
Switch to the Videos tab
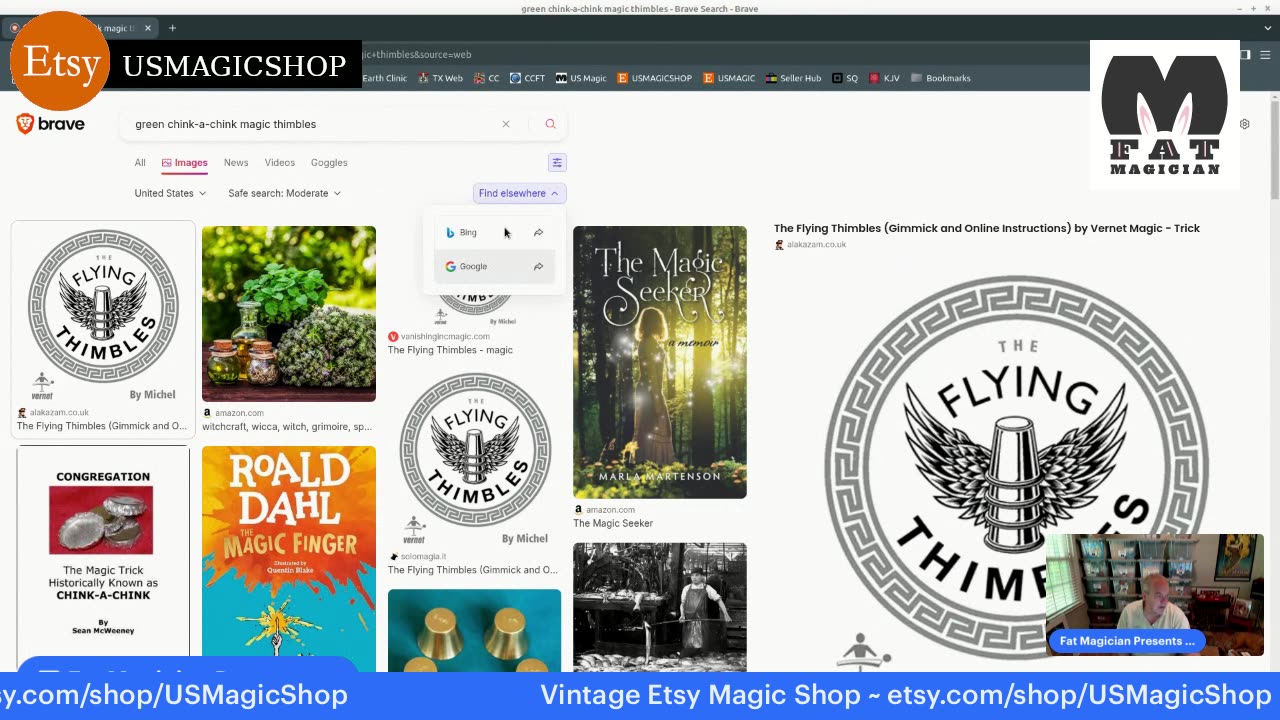coord(280,162)
